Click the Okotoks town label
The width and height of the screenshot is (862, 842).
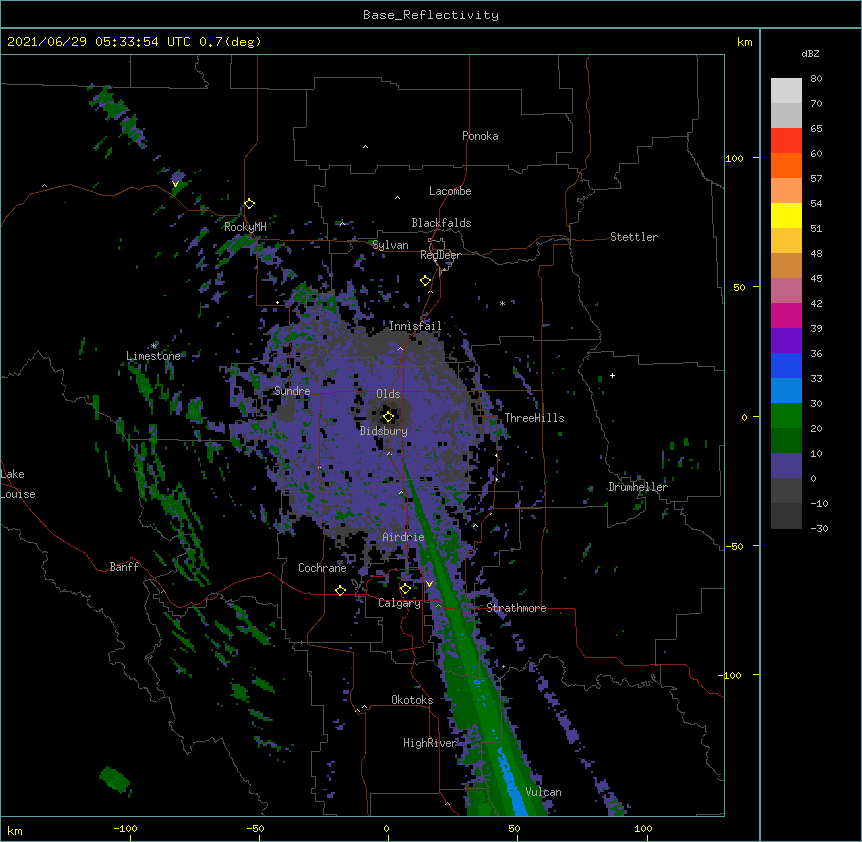(x=412, y=700)
